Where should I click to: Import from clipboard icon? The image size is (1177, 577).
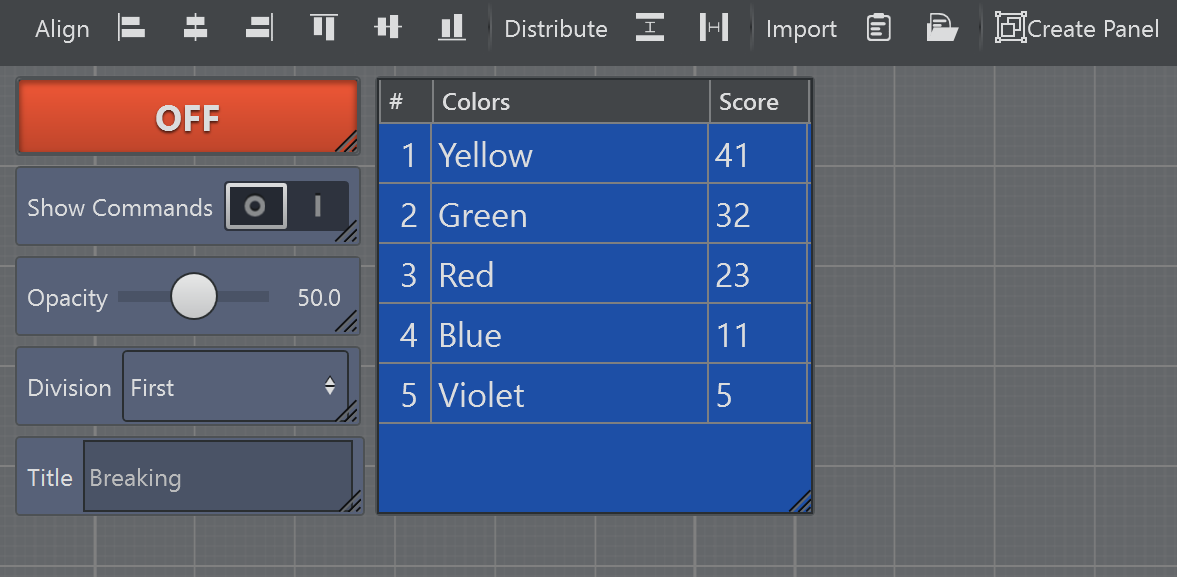878,28
